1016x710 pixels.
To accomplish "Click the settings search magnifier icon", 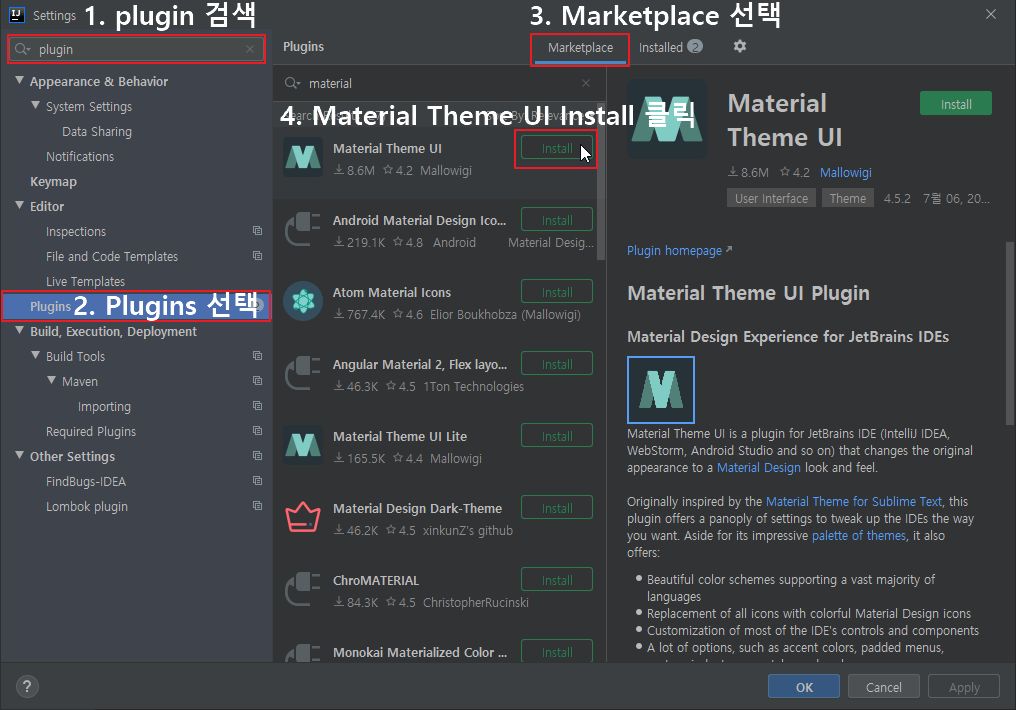I will [22, 49].
